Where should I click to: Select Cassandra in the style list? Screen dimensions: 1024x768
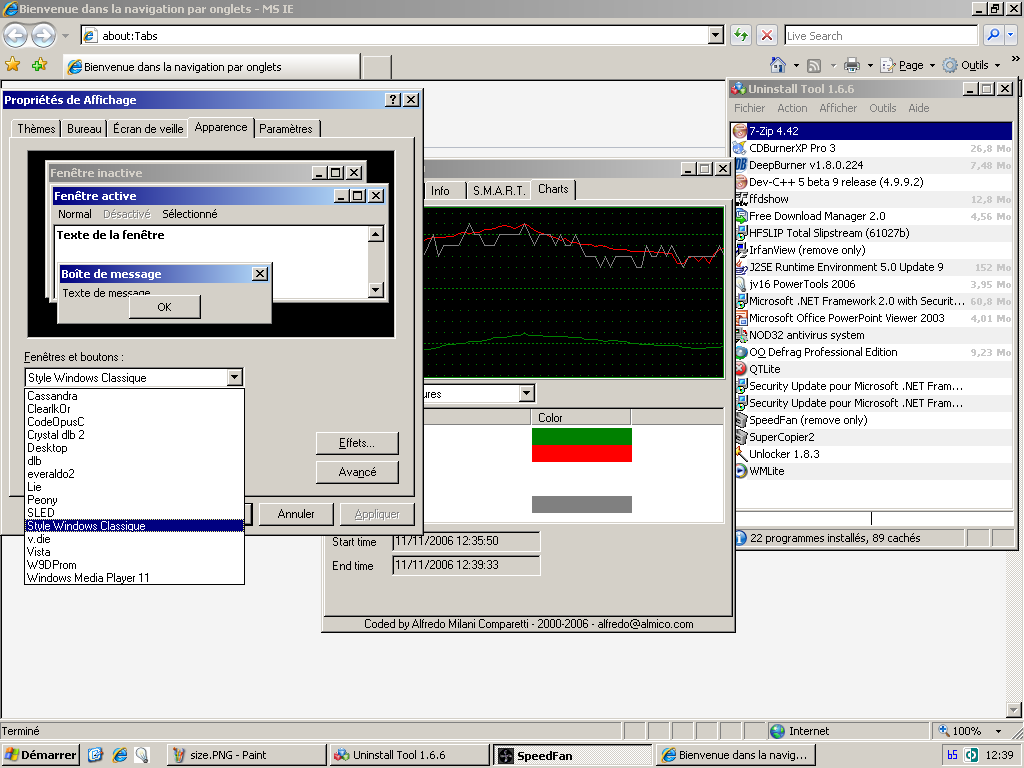point(135,396)
